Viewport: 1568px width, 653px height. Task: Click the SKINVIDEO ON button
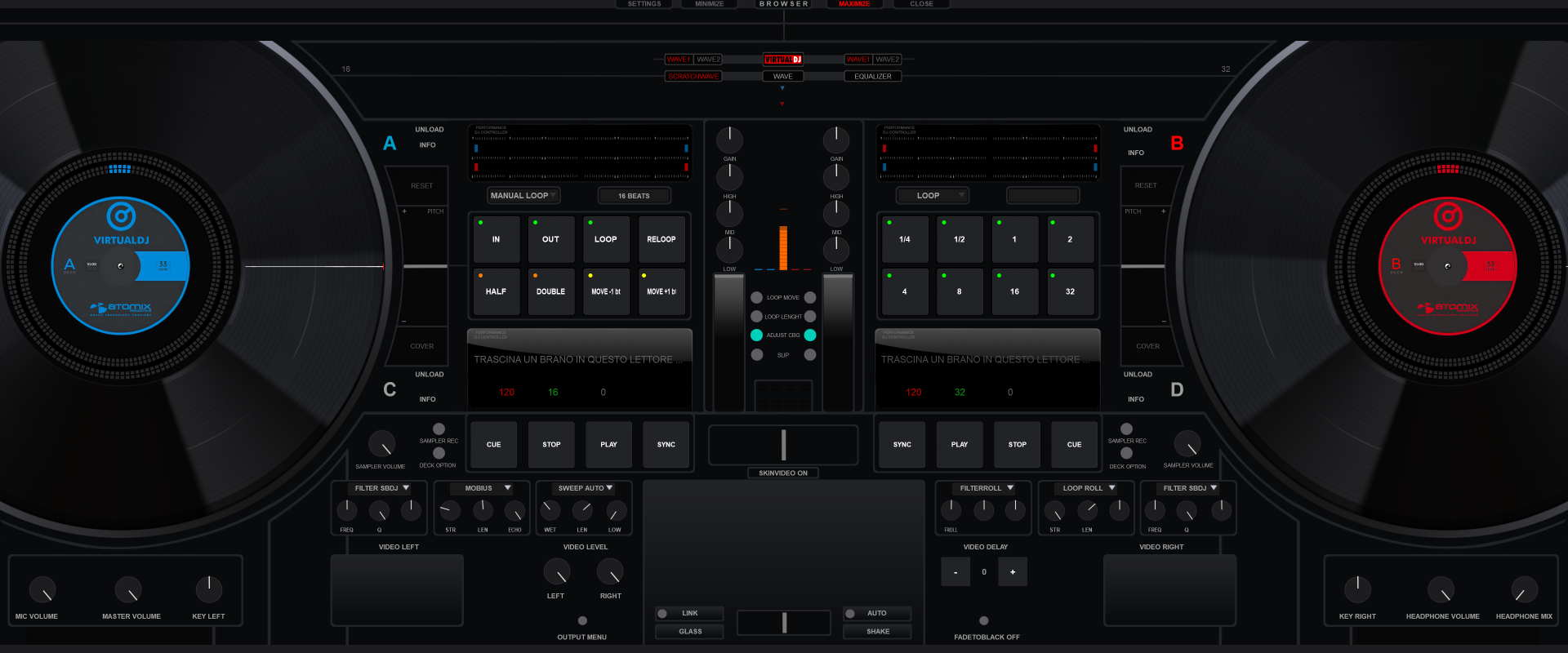(782, 473)
